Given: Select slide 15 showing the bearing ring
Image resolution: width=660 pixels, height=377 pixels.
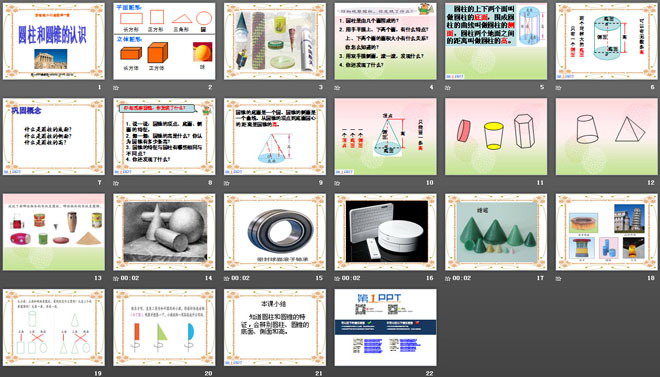Looking at the screenshot, I should 275,232.
